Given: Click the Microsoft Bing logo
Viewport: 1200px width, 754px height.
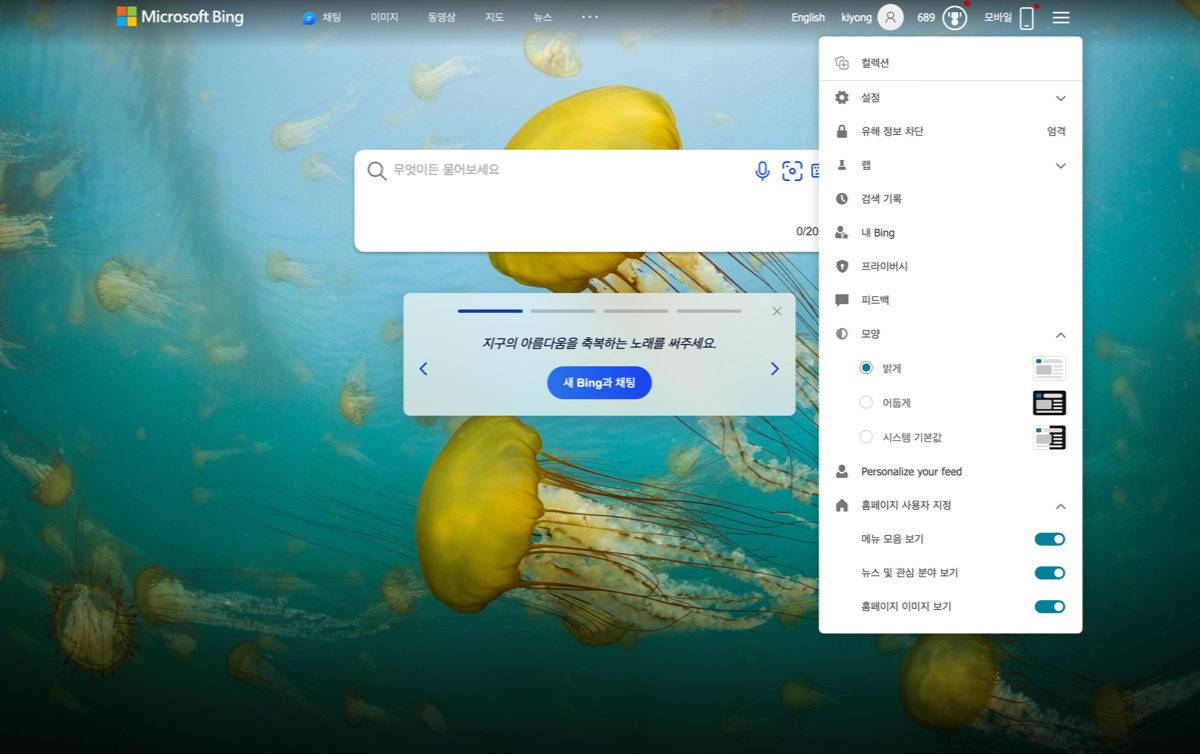Looking at the screenshot, I should tap(180, 17).
